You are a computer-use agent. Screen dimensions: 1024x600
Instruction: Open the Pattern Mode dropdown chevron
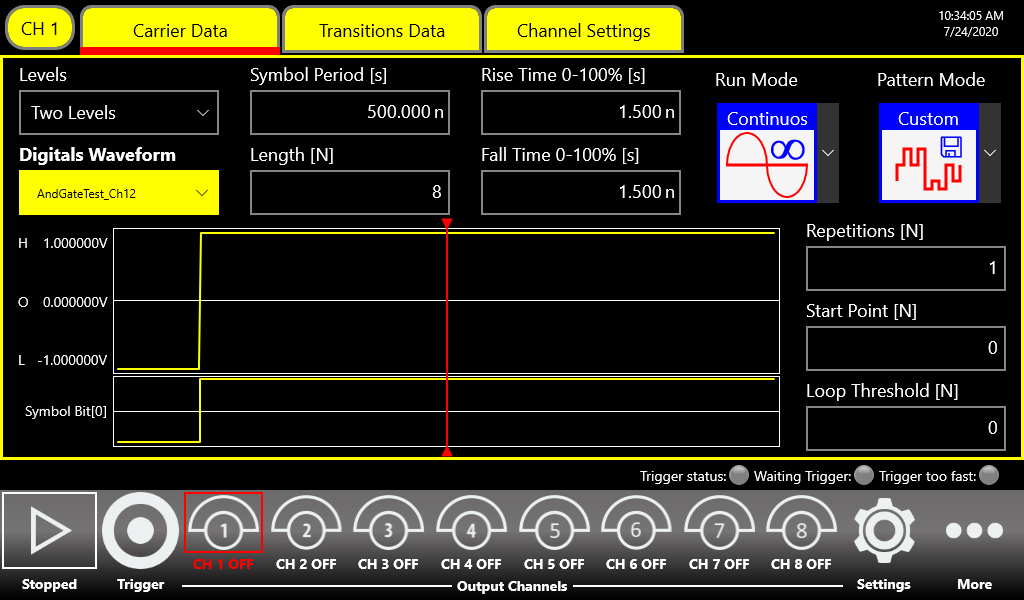click(989, 152)
